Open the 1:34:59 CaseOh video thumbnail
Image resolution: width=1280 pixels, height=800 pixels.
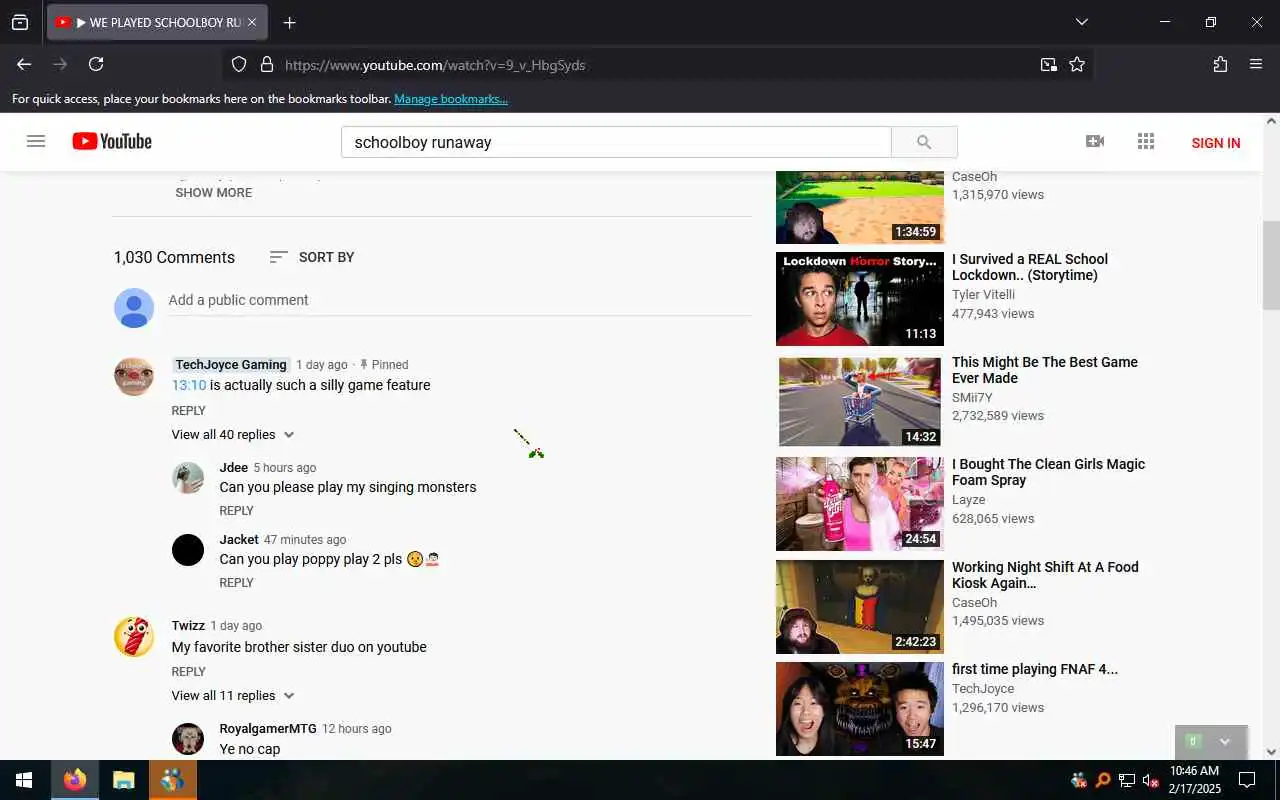[x=860, y=207]
